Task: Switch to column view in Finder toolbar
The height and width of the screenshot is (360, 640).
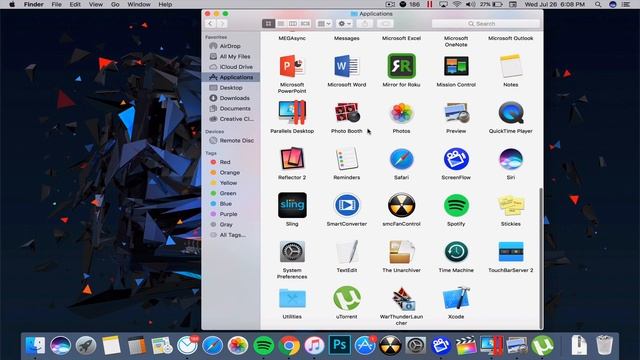Action: tap(293, 24)
